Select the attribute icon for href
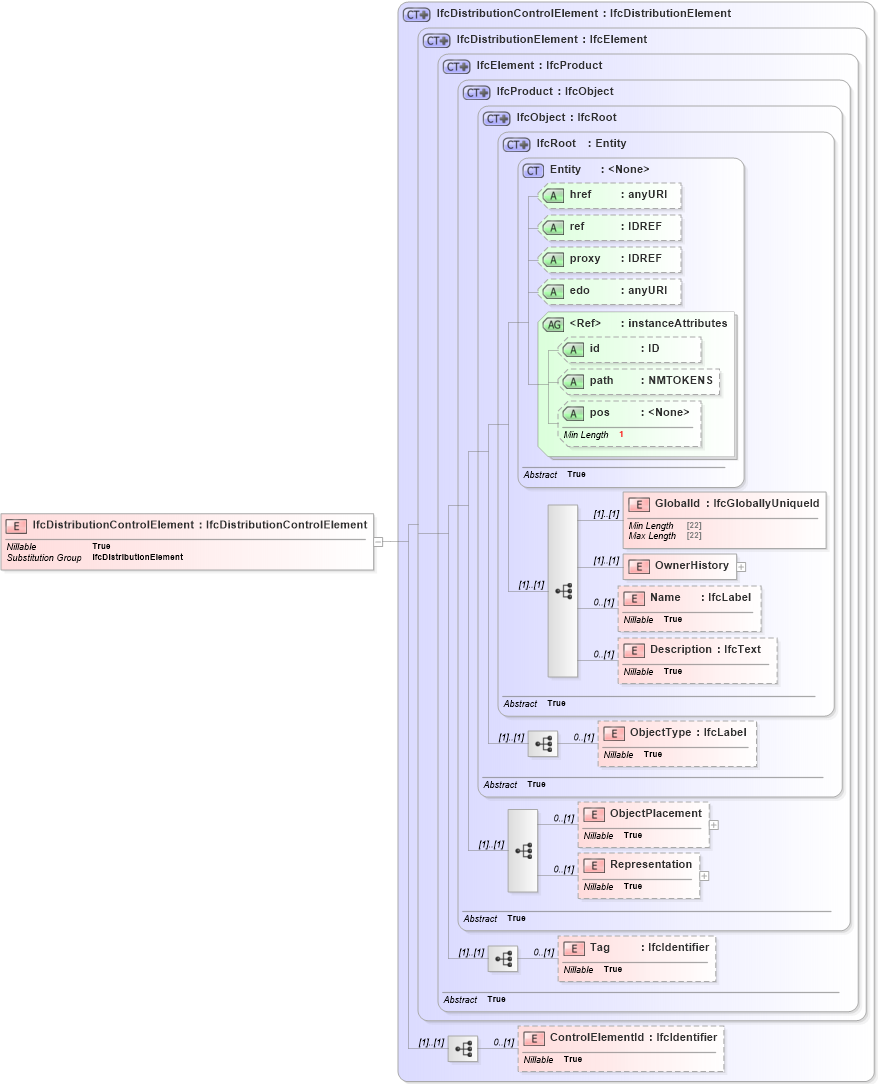Screen dimensions: 878x1084 [553, 195]
